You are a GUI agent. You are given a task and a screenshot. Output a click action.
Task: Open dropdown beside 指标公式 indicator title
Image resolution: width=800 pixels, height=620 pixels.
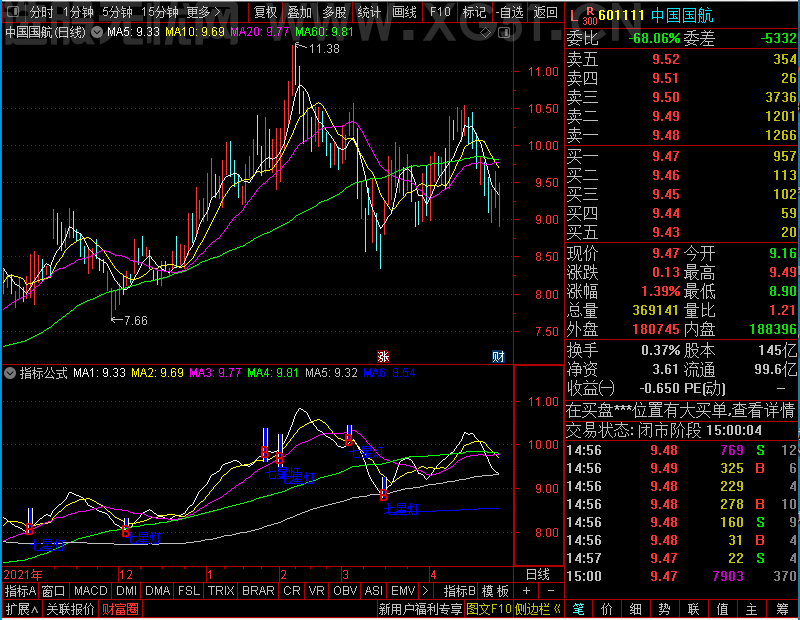coord(10,373)
